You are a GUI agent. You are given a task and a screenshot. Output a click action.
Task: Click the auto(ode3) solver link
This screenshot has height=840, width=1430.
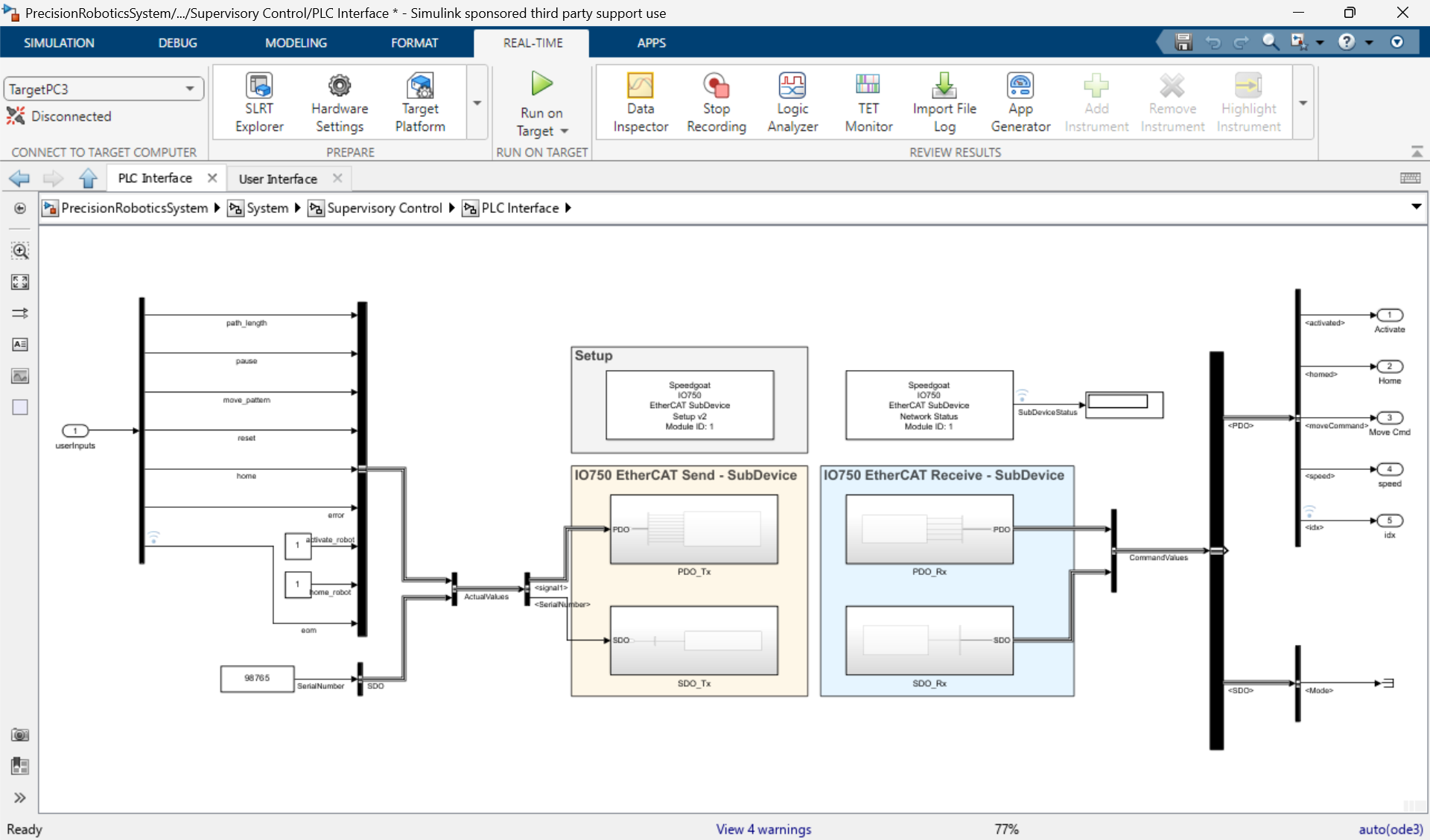1391,829
